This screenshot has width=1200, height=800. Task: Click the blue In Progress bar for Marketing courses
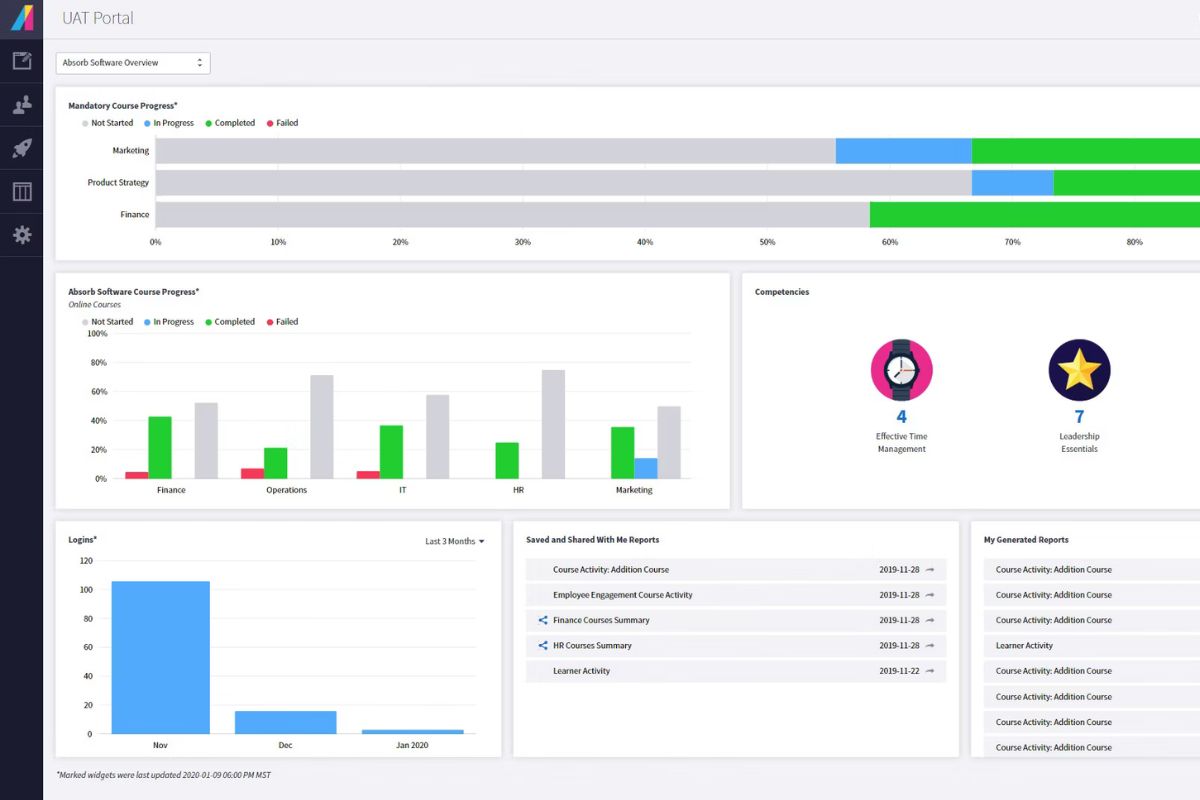[x=646, y=469]
